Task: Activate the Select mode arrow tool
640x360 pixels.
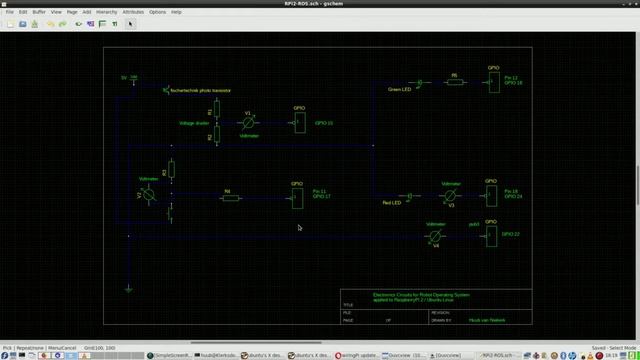Action: tap(131, 24)
